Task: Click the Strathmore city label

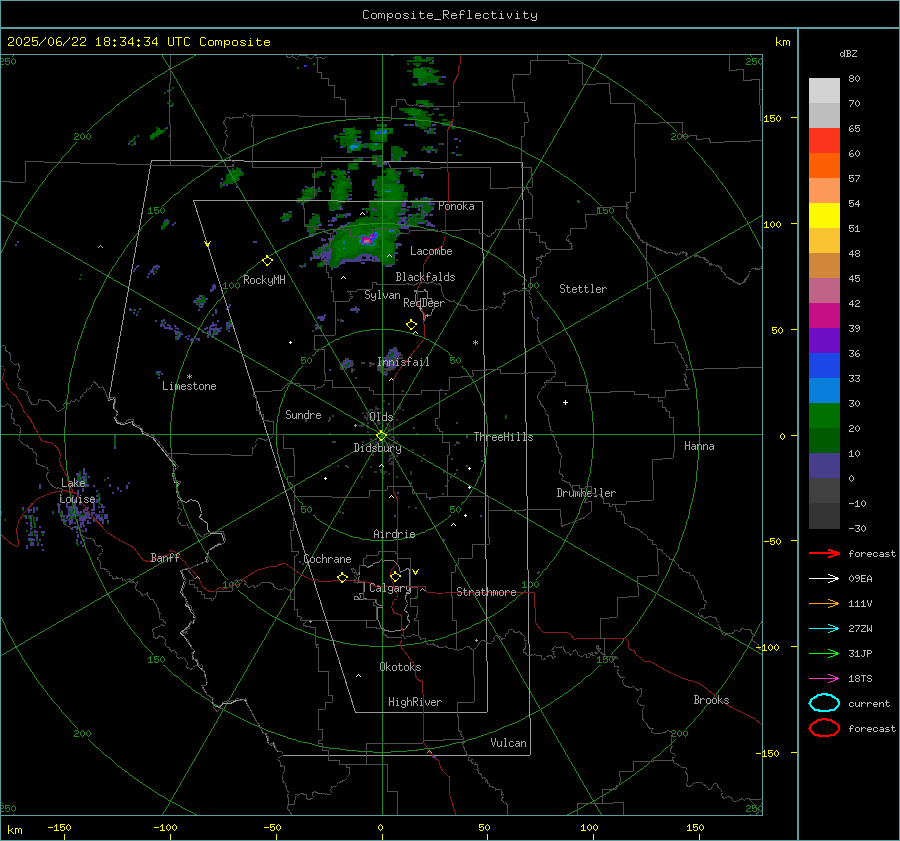Action: [x=486, y=592]
